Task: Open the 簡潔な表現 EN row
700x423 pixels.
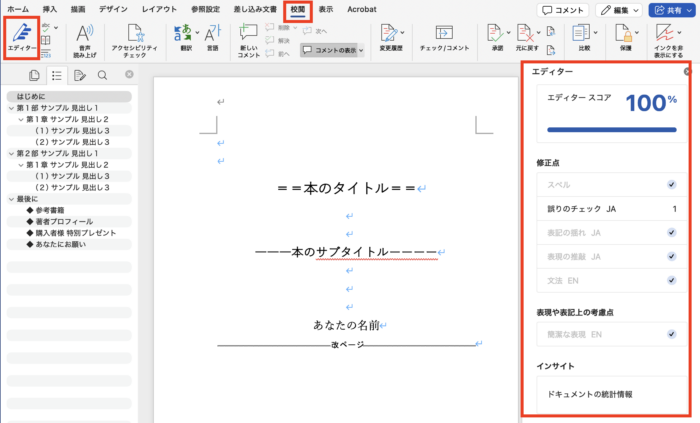Action: click(x=612, y=334)
